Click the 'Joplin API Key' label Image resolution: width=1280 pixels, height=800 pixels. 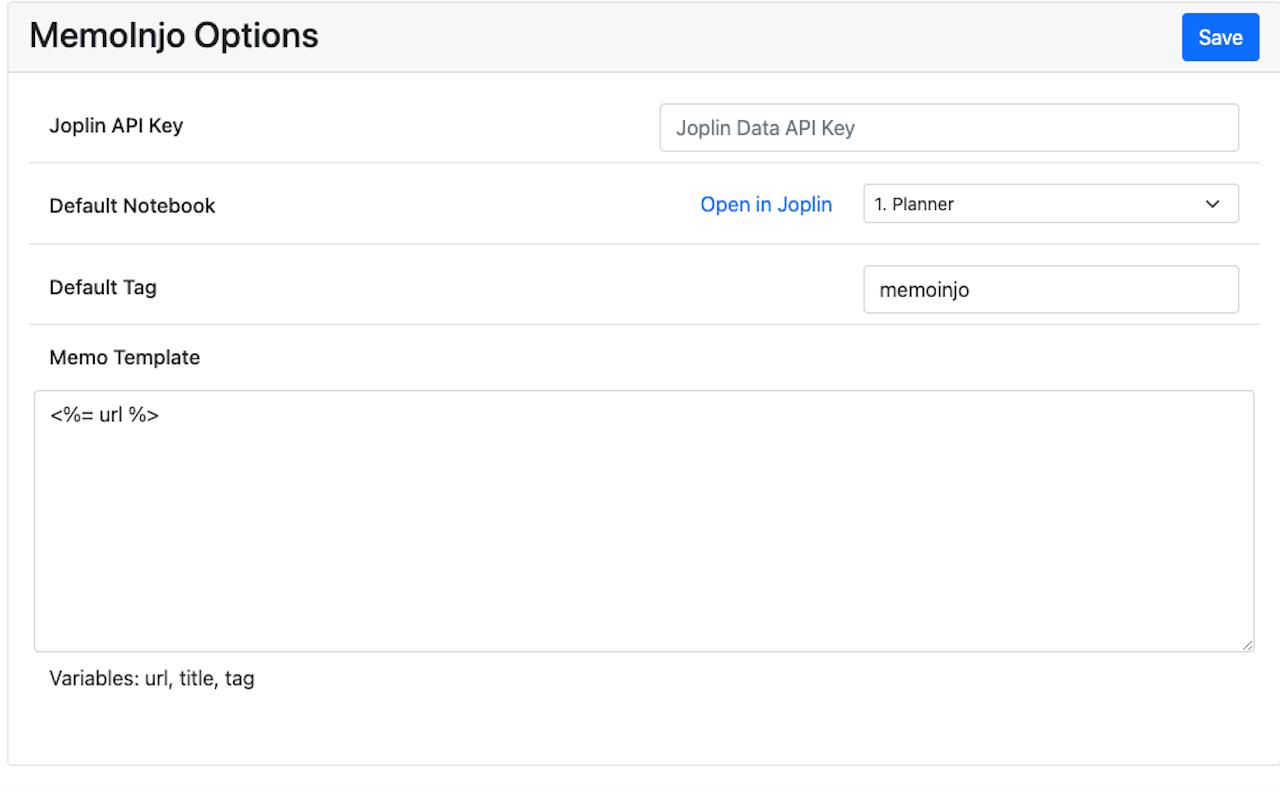coord(116,126)
